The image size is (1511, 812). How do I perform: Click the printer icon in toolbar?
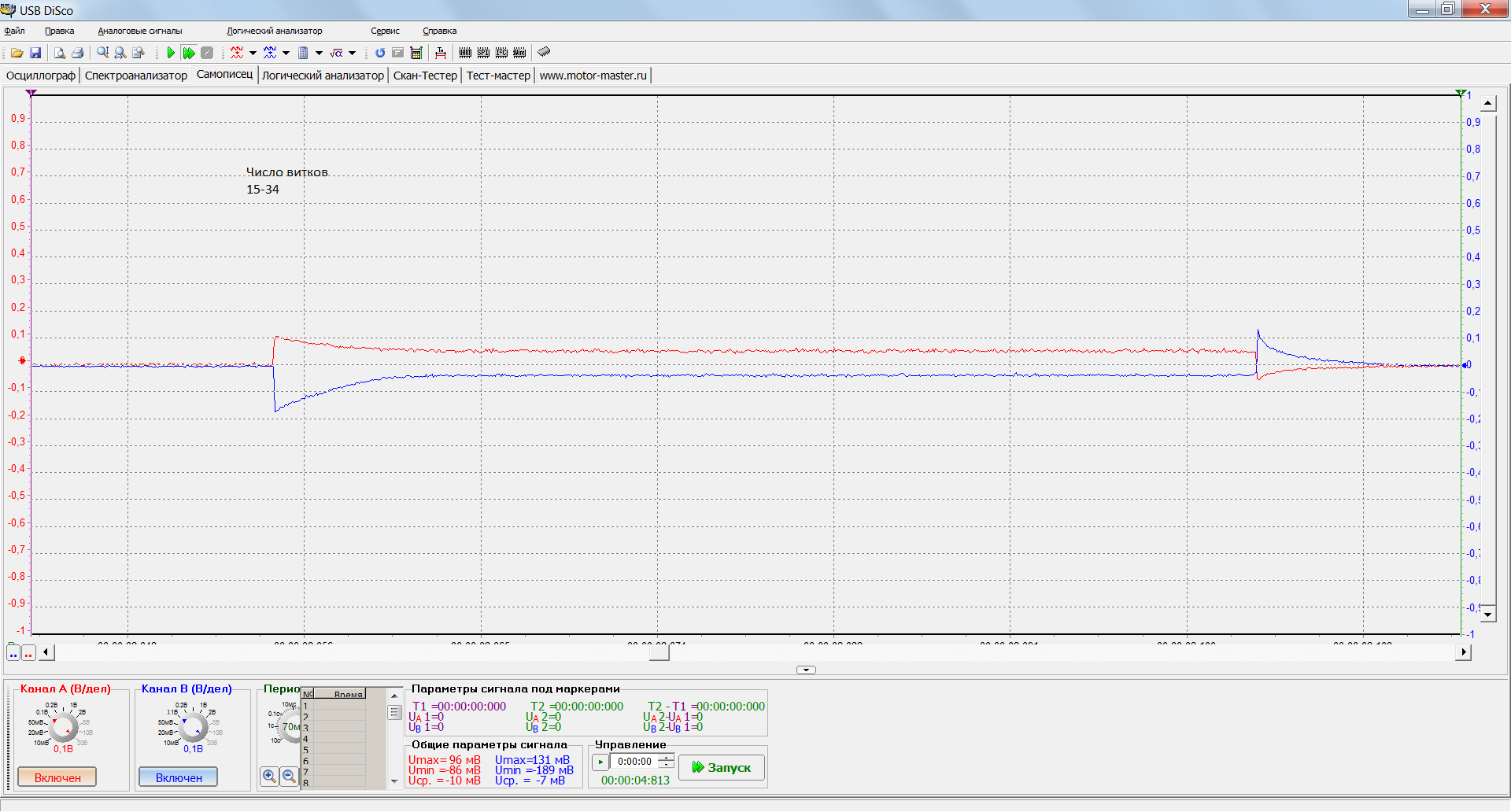point(77,53)
